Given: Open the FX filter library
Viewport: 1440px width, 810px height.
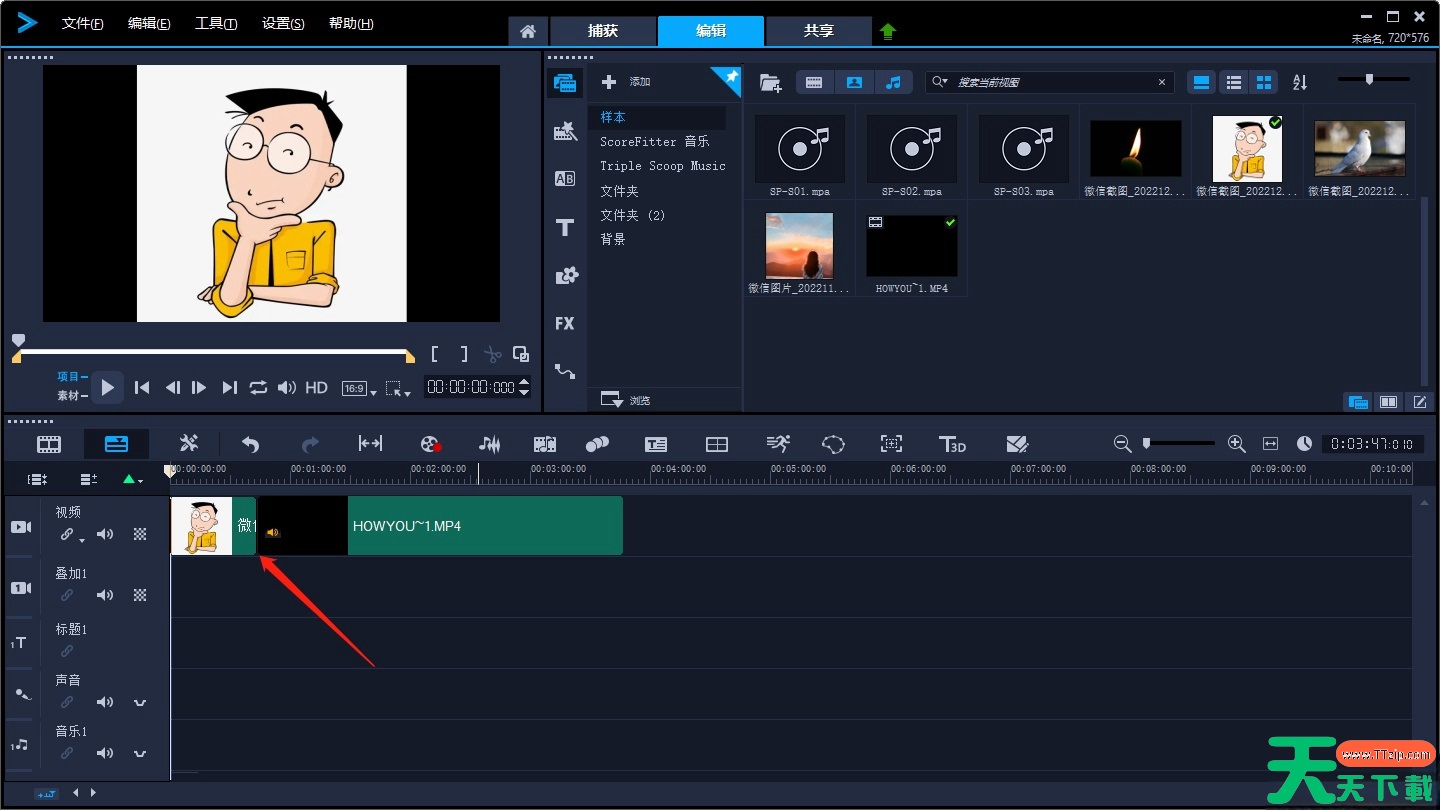Looking at the screenshot, I should (565, 324).
